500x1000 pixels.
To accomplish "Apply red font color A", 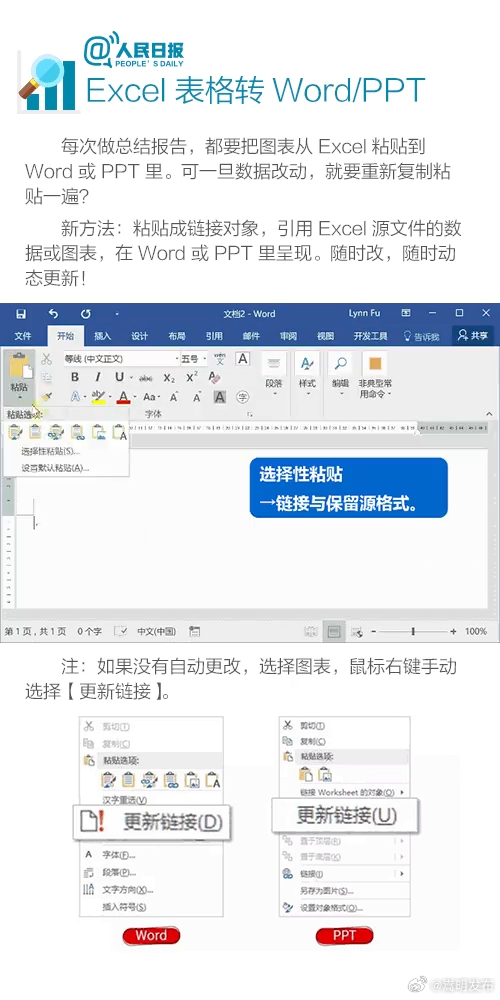I will click(x=123, y=397).
